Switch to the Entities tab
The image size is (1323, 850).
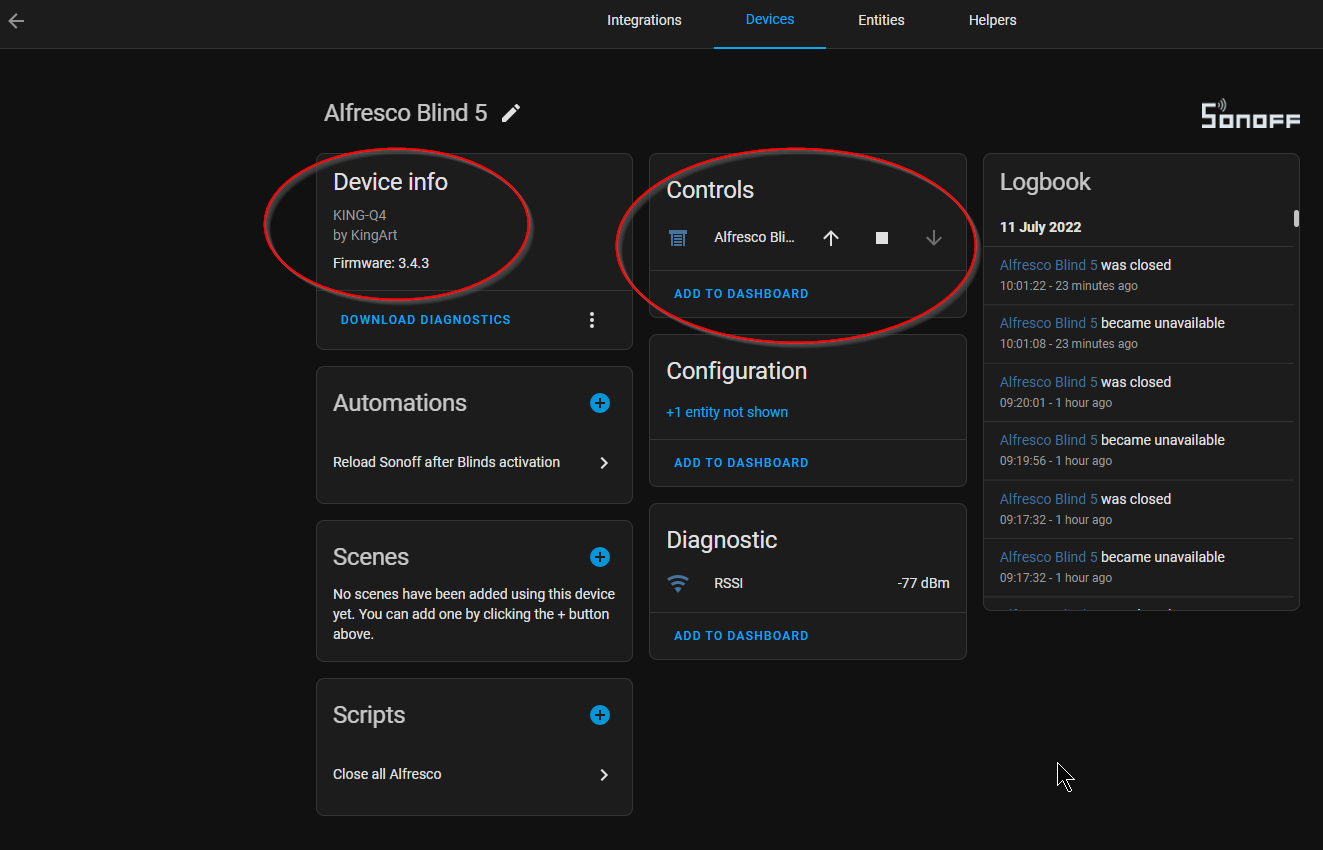pyautogui.click(x=881, y=20)
